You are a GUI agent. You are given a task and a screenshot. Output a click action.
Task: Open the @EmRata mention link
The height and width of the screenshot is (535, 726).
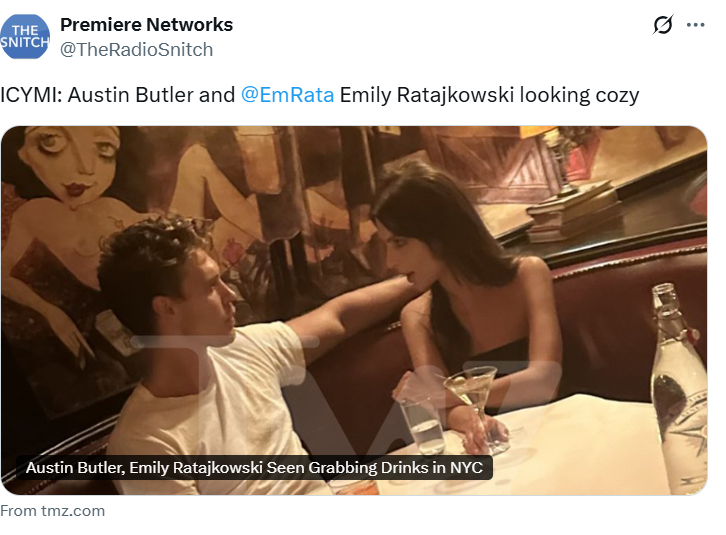pyautogui.click(x=288, y=95)
